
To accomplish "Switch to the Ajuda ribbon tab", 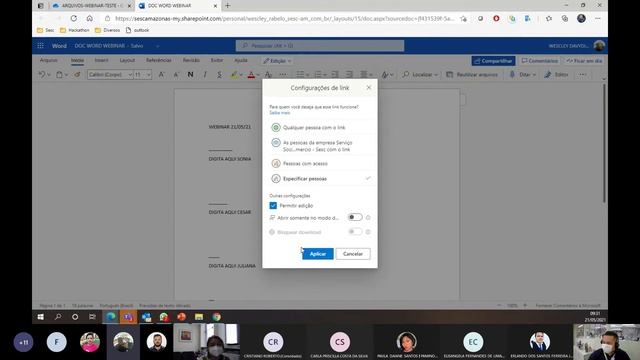I will coord(241,60).
